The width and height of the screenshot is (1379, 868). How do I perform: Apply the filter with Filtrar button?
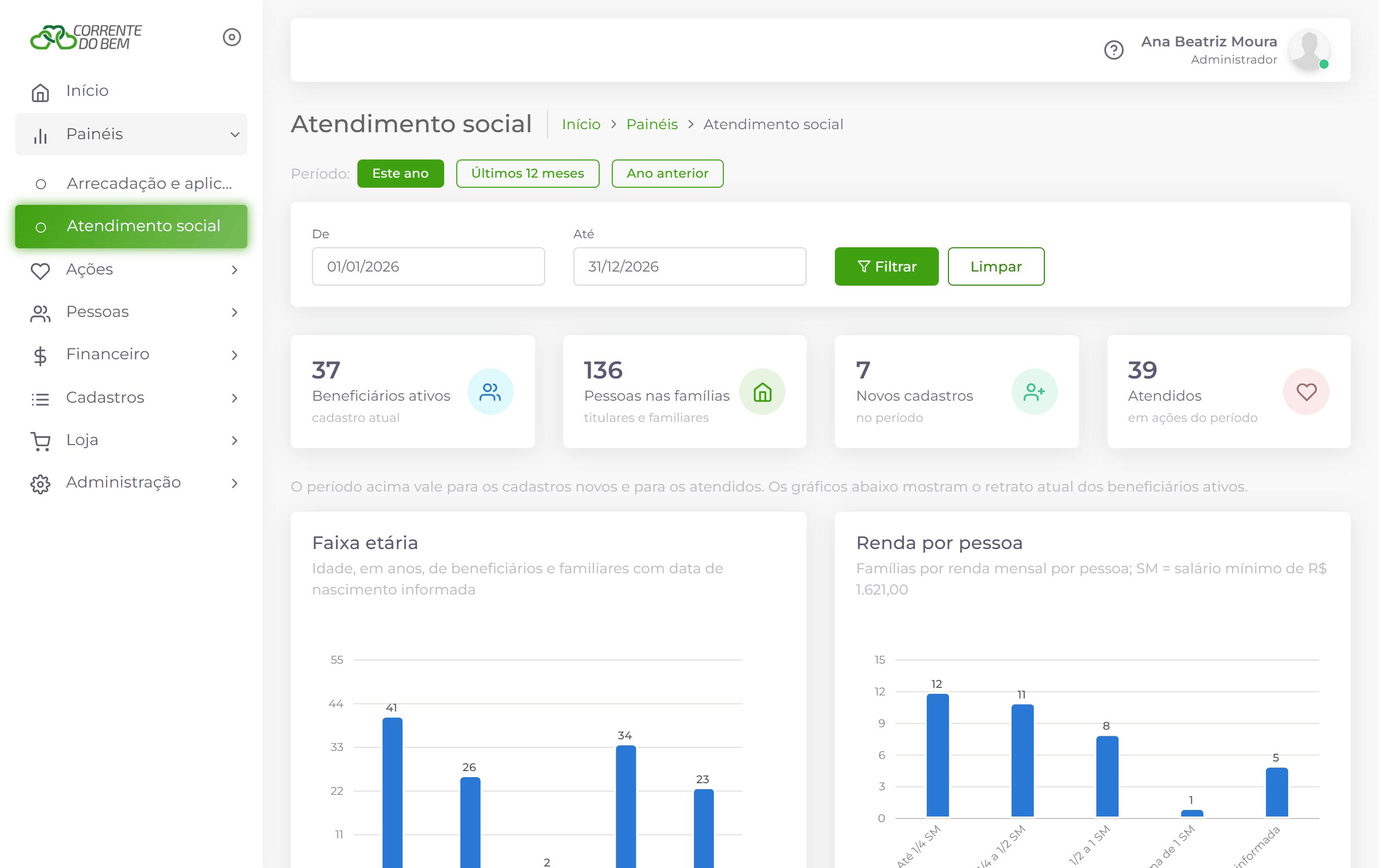coord(886,266)
